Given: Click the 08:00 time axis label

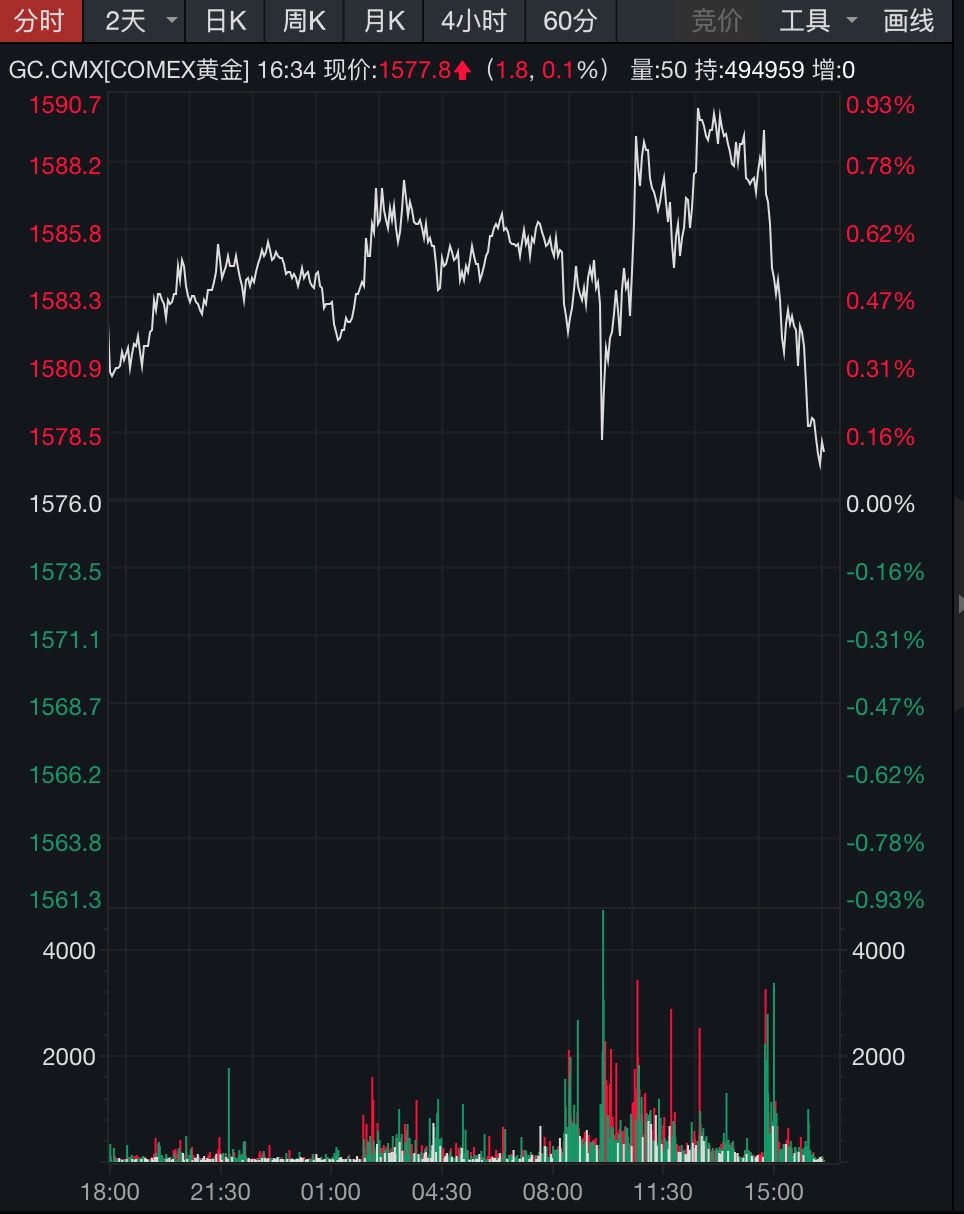Looking at the screenshot, I should point(552,1192).
